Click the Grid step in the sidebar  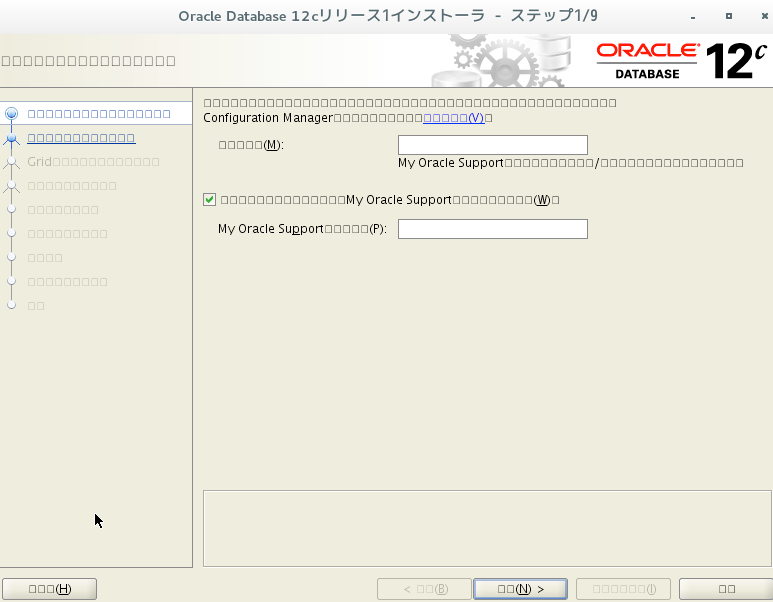(x=93, y=162)
